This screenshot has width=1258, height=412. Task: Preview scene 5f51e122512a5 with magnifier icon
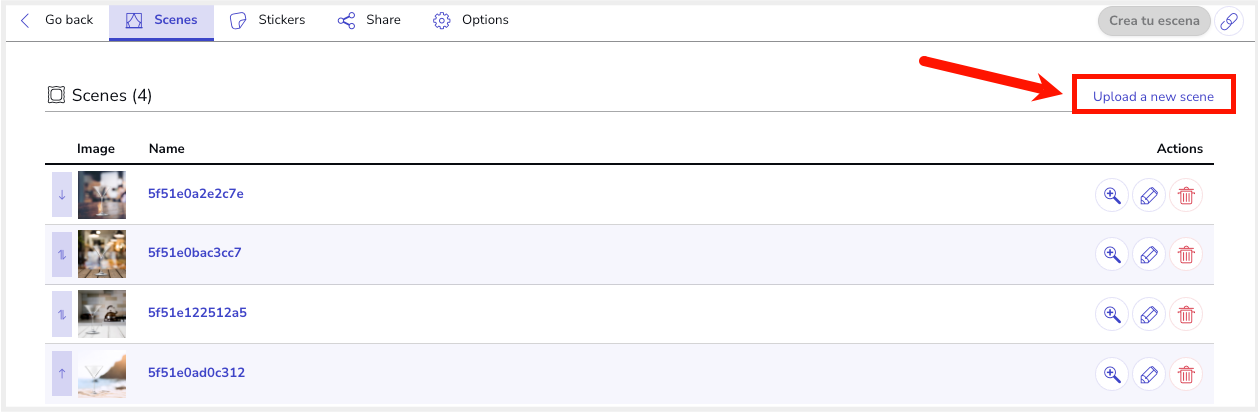[x=1111, y=315]
